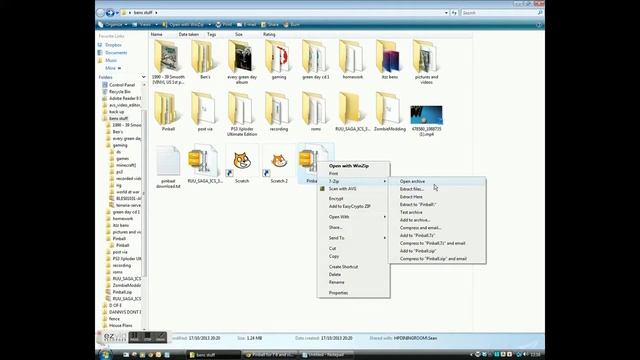This screenshot has width=640, height=360.
Task: Select the 'pinball download.txt' file icon
Action: (x=168, y=161)
